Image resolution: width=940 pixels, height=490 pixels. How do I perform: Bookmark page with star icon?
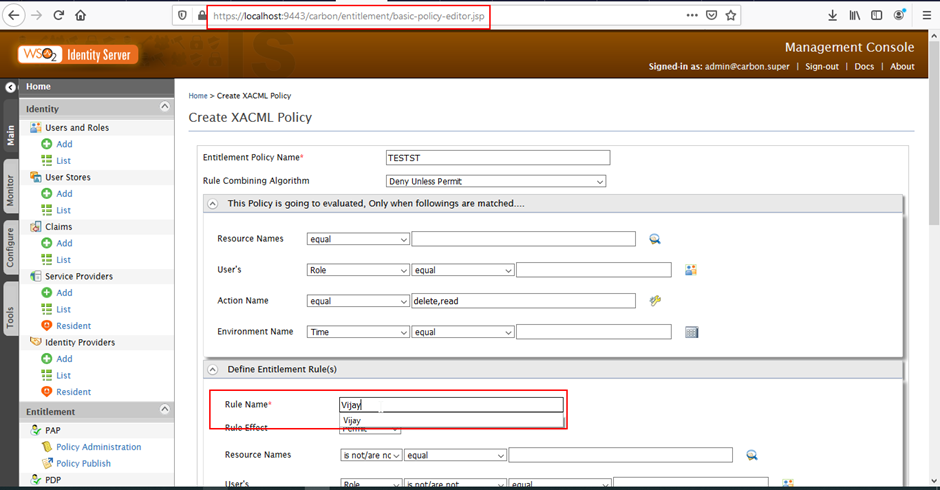click(x=731, y=16)
